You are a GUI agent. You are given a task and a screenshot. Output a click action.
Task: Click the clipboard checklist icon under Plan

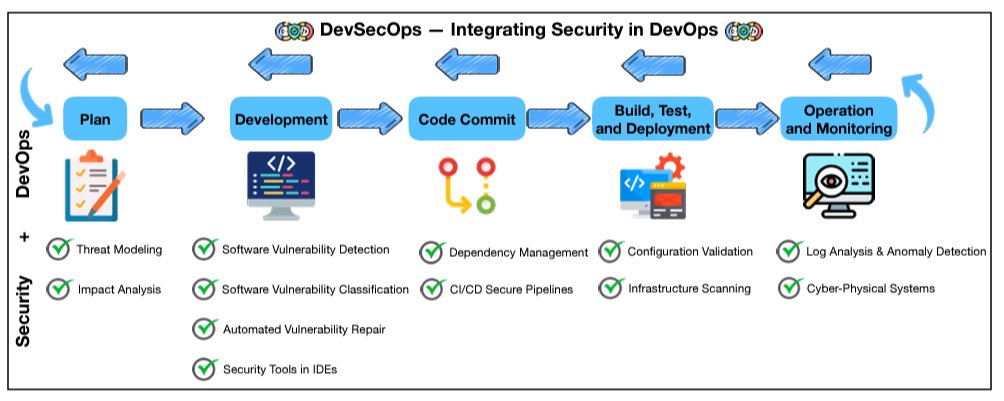[95, 186]
